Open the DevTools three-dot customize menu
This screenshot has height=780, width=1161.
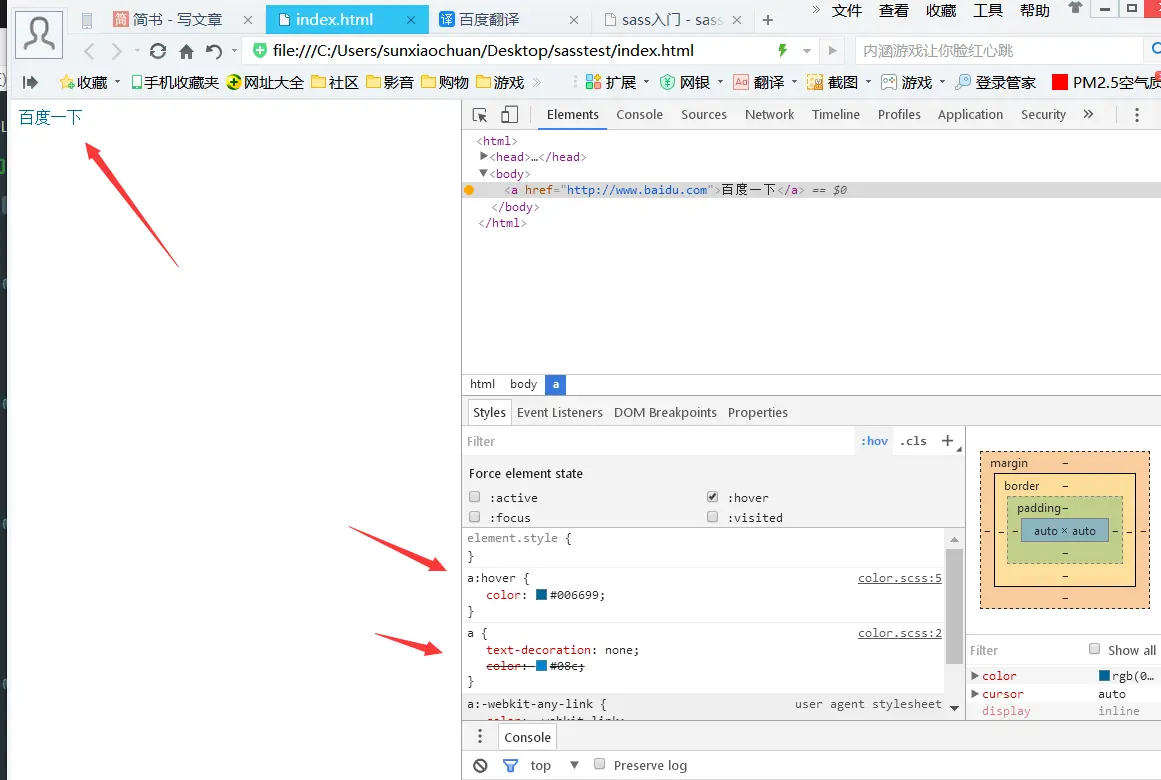click(1137, 115)
